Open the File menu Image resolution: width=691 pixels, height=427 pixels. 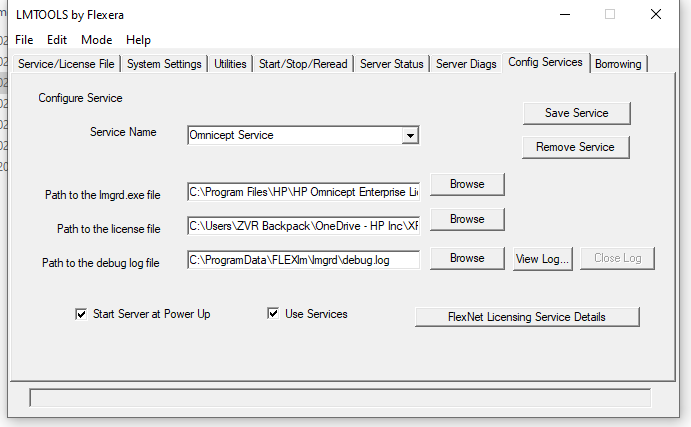pyautogui.click(x=24, y=40)
